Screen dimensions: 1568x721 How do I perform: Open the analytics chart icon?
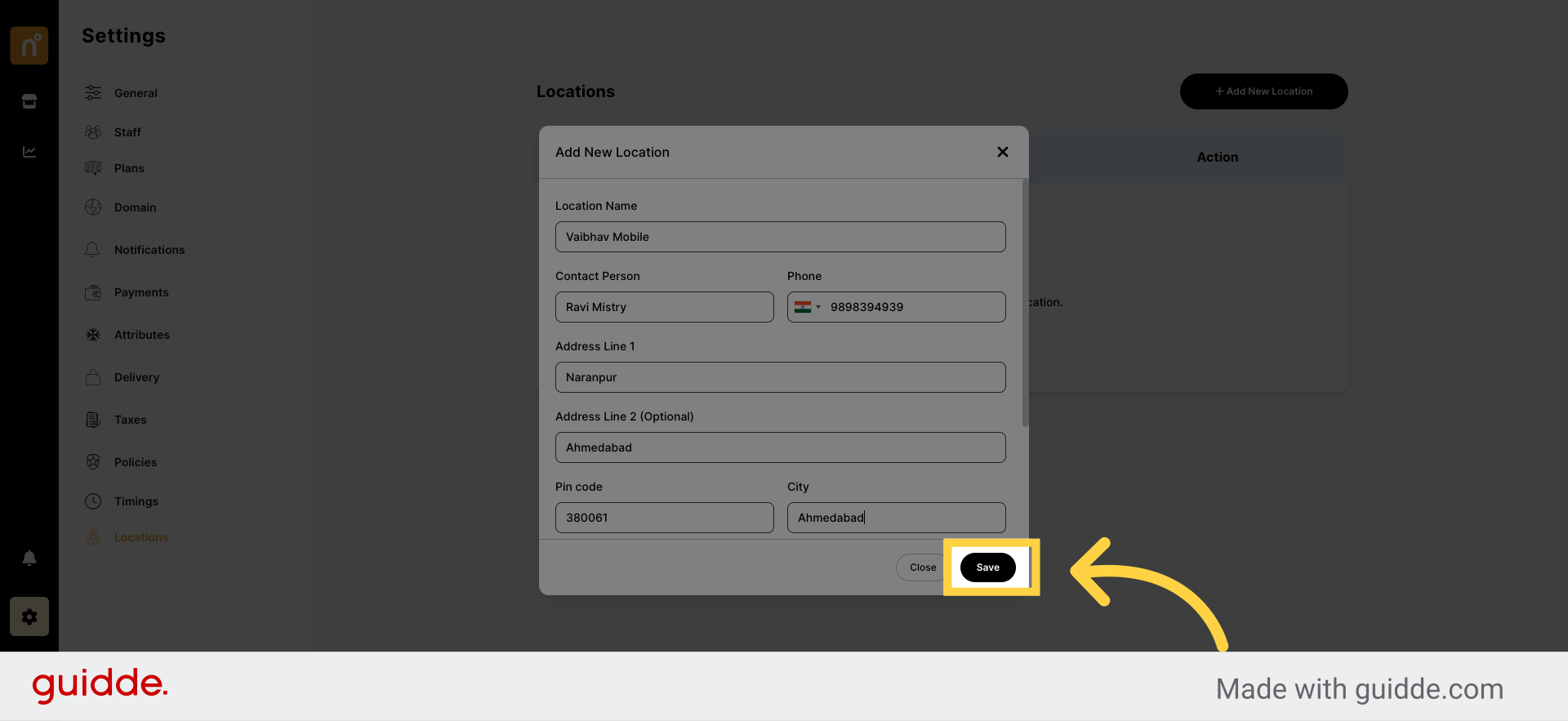click(29, 152)
